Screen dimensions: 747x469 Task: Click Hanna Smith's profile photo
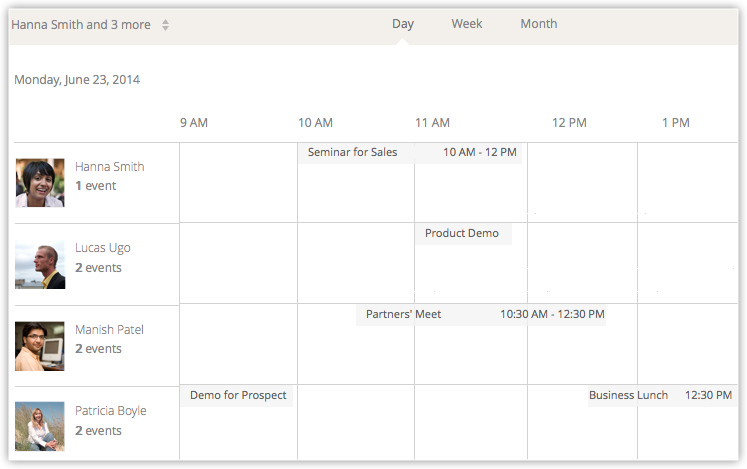coord(40,183)
